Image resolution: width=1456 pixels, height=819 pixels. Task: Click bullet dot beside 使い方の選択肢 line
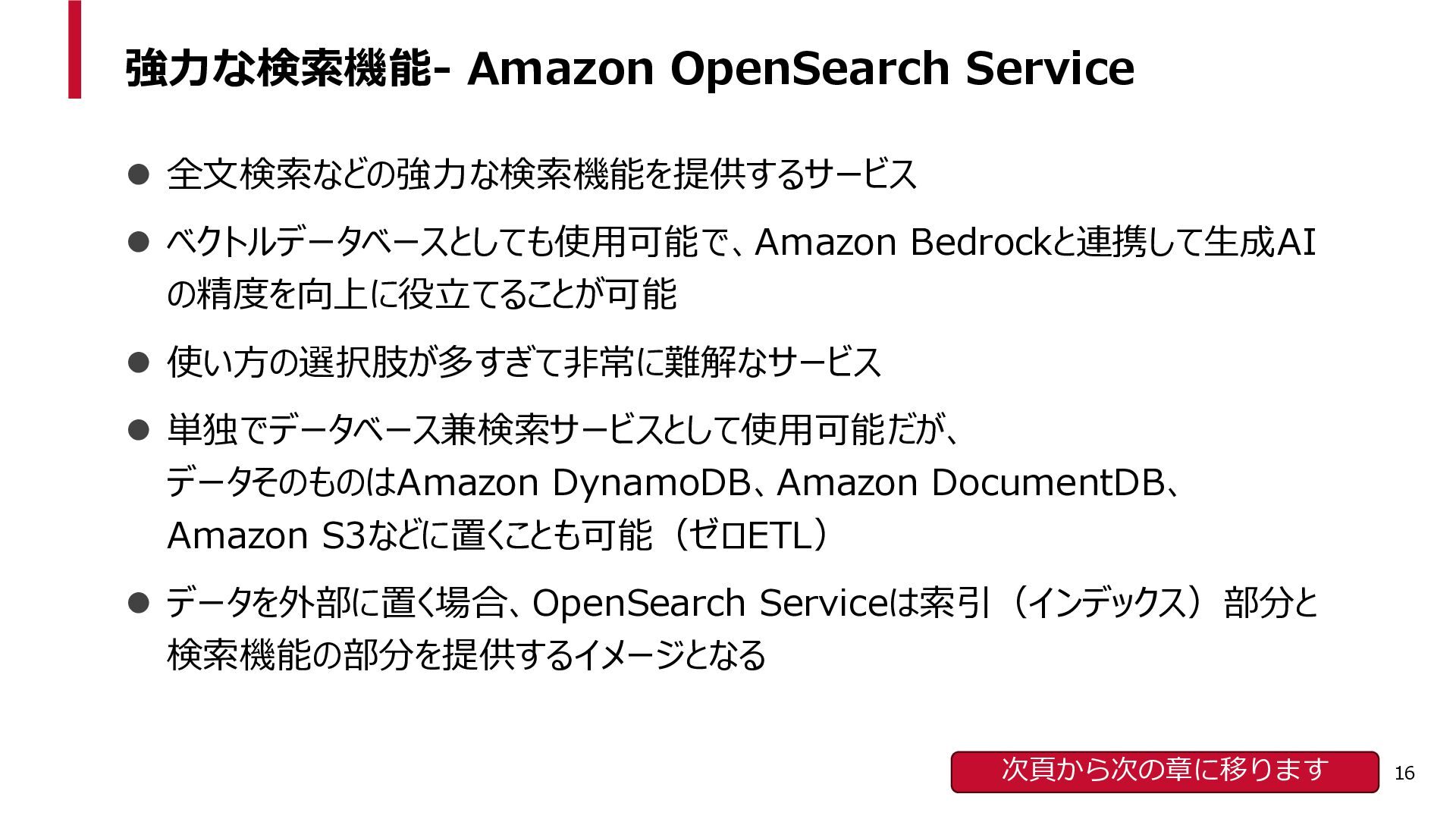[137, 362]
